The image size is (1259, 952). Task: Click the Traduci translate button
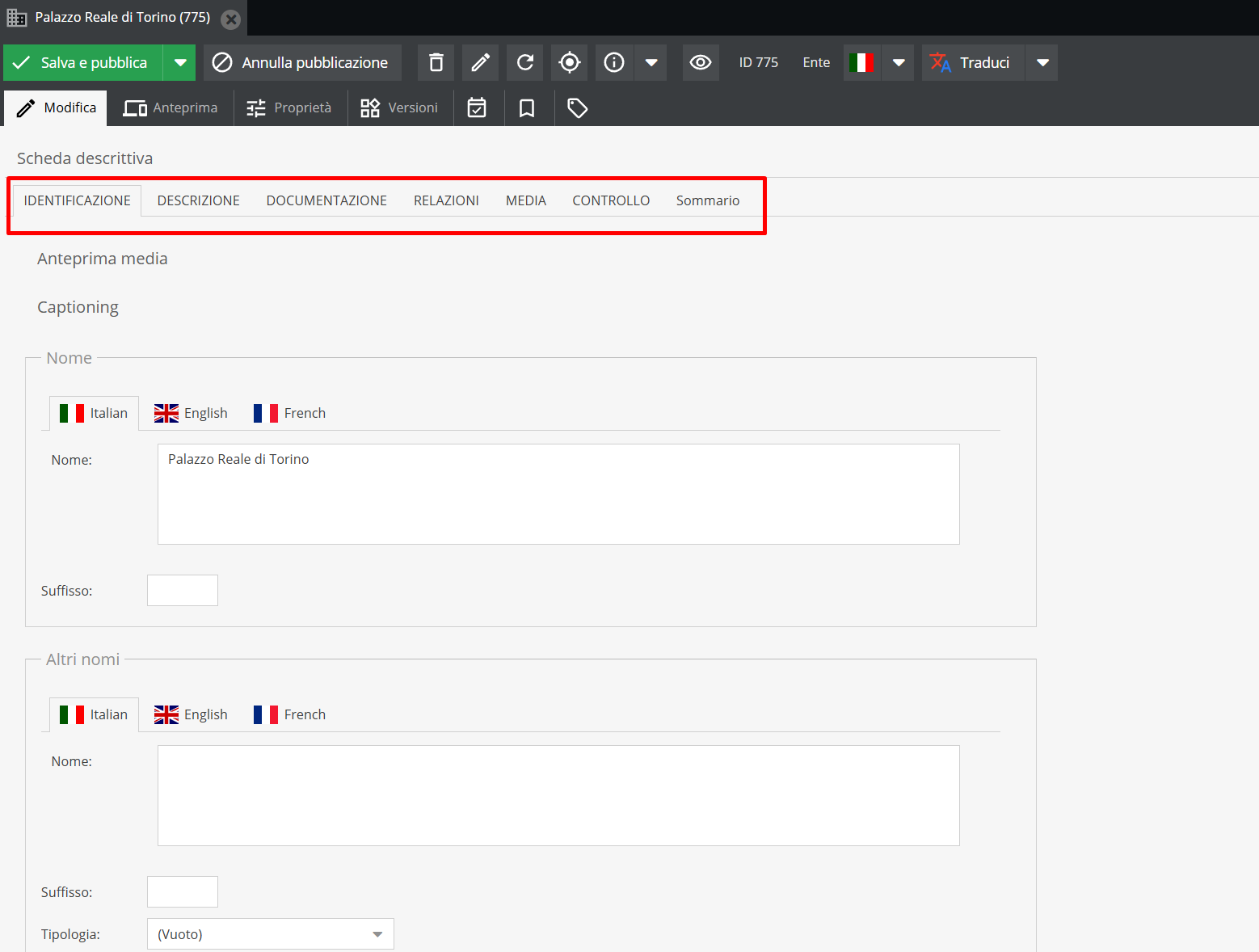tap(973, 62)
